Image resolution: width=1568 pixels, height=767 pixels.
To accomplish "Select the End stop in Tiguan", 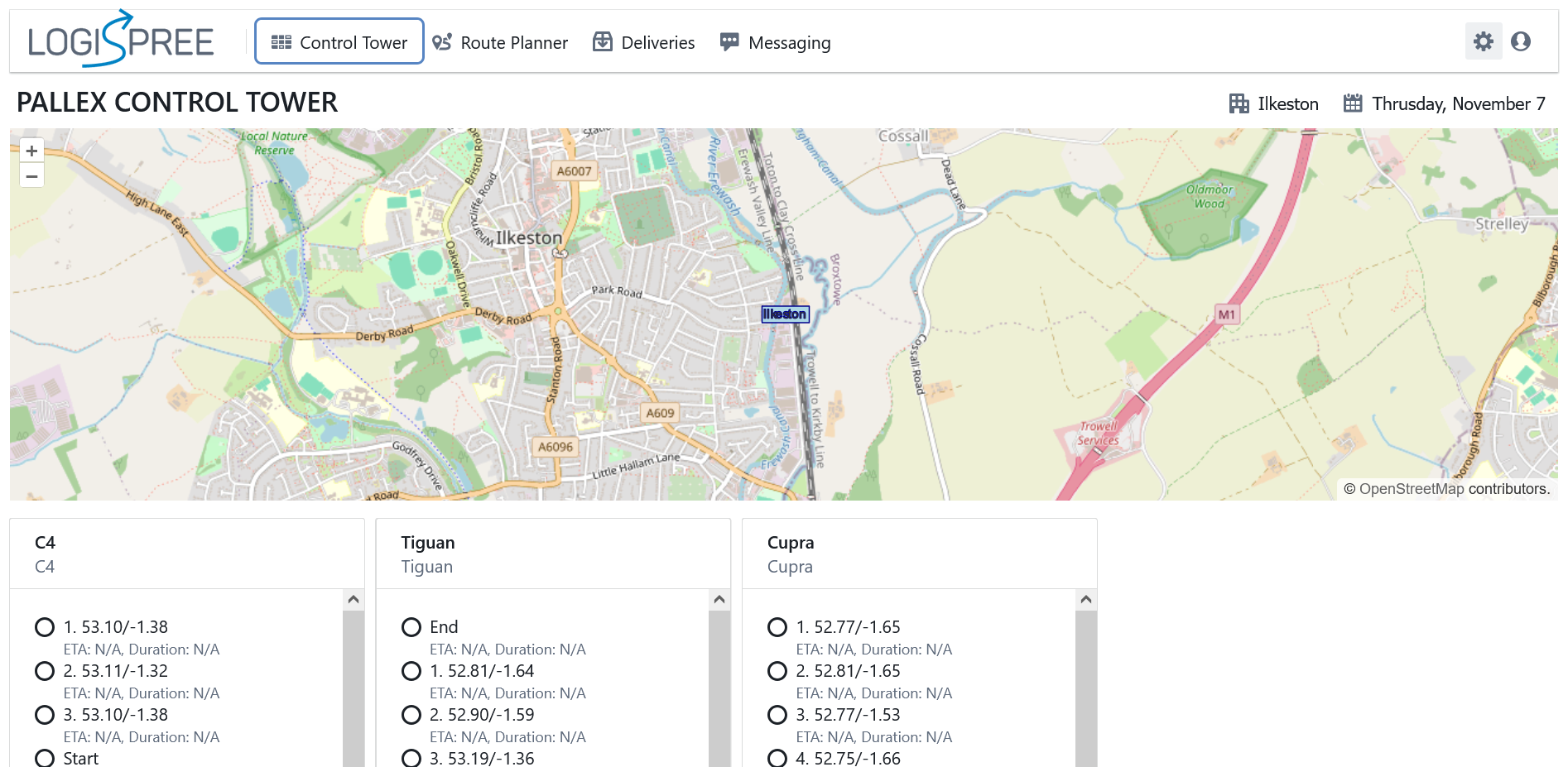I will (x=411, y=627).
